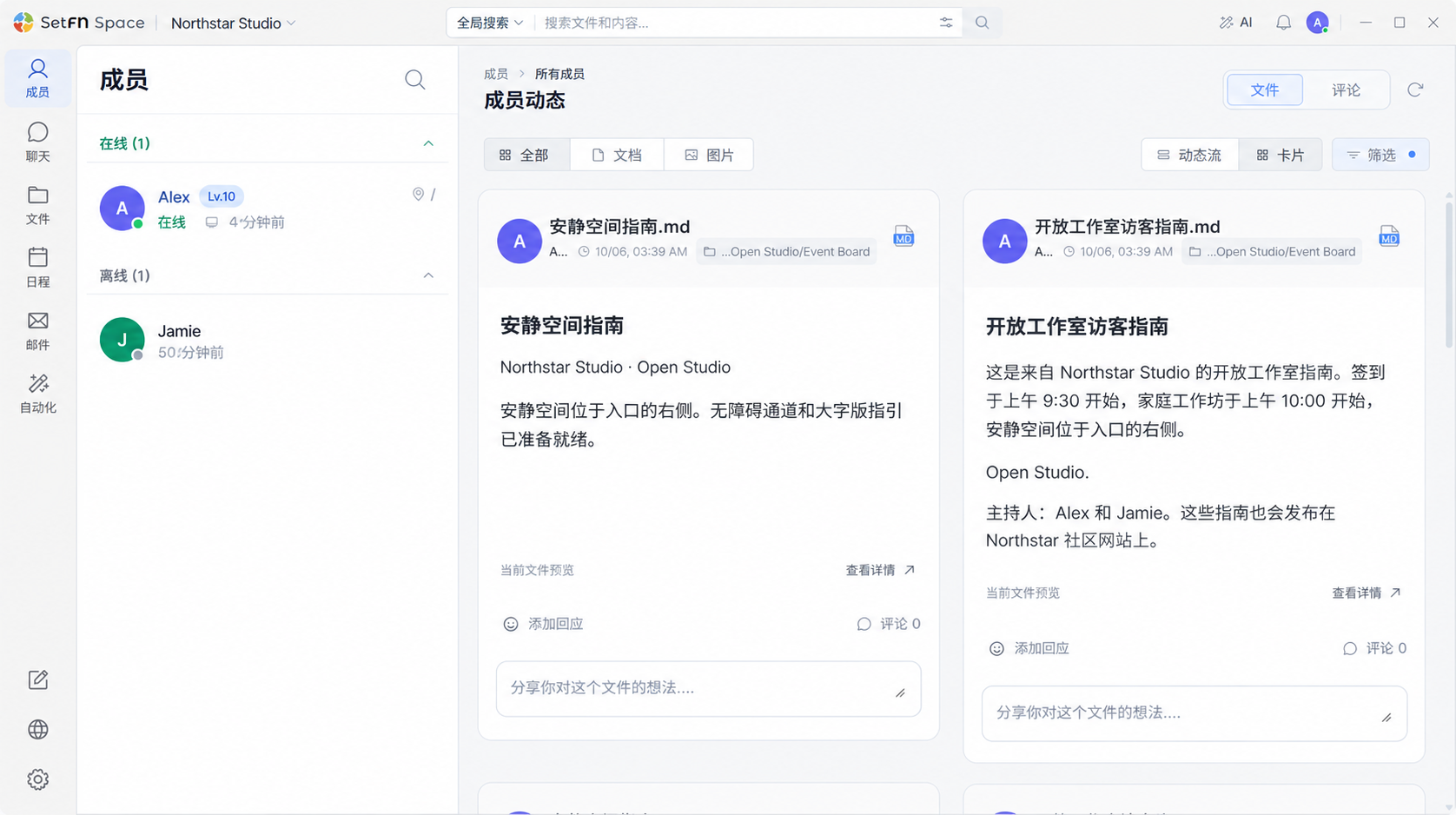Open the Mail (邮件) sidebar section
This screenshot has height=815, width=1456.
[x=37, y=331]
